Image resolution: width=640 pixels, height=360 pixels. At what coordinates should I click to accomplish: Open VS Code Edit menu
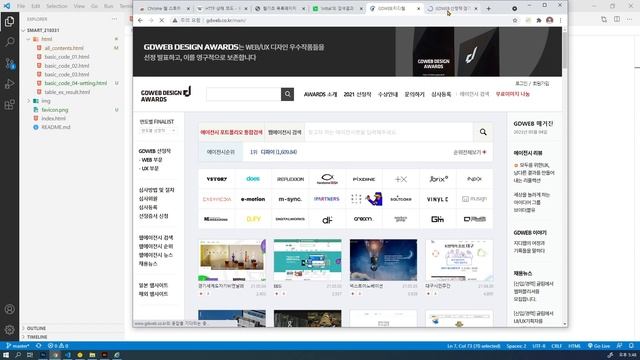click(x=36, y=6)
